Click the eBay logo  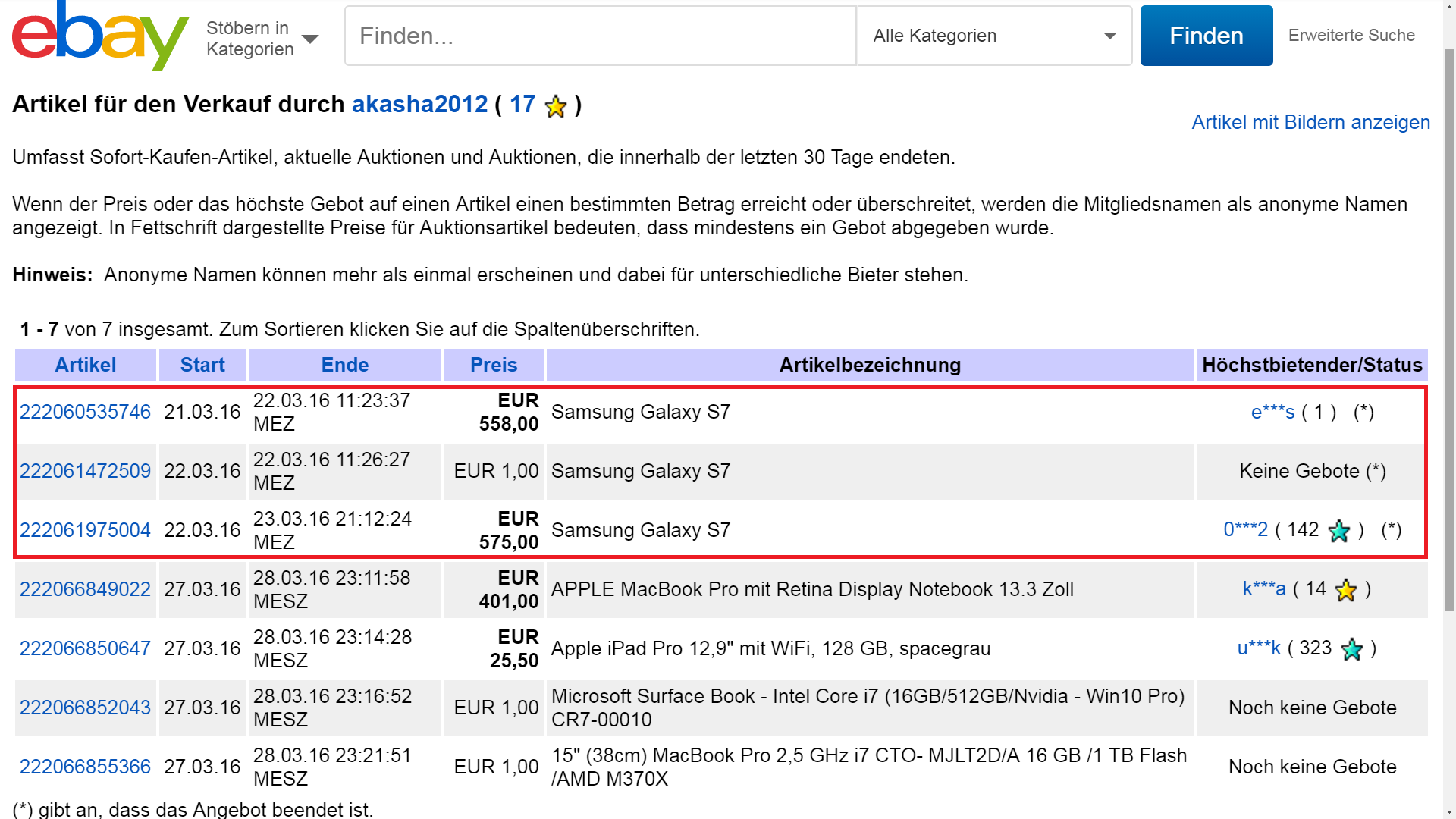coord(100,36)
